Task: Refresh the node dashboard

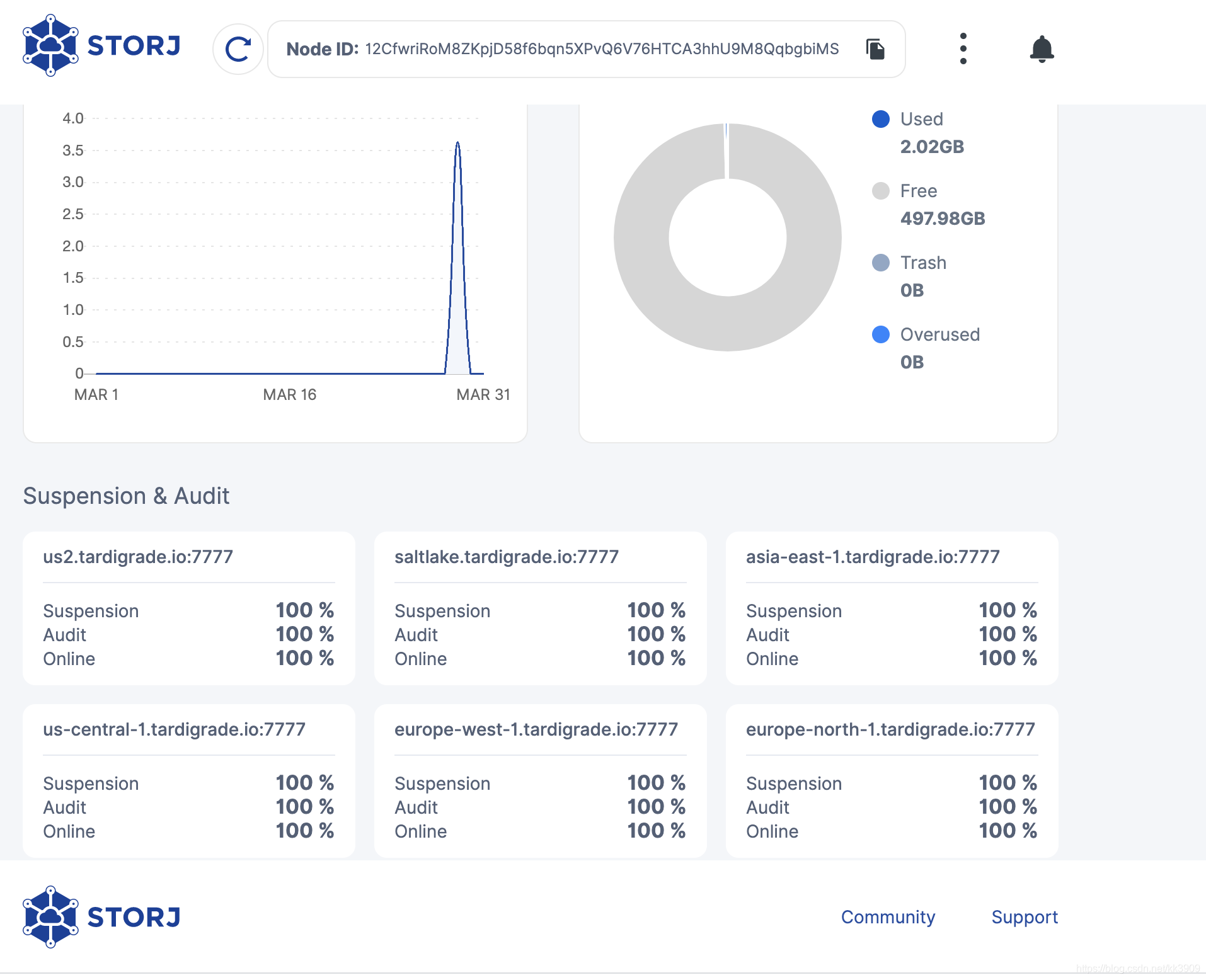Action: pos(238,49)
